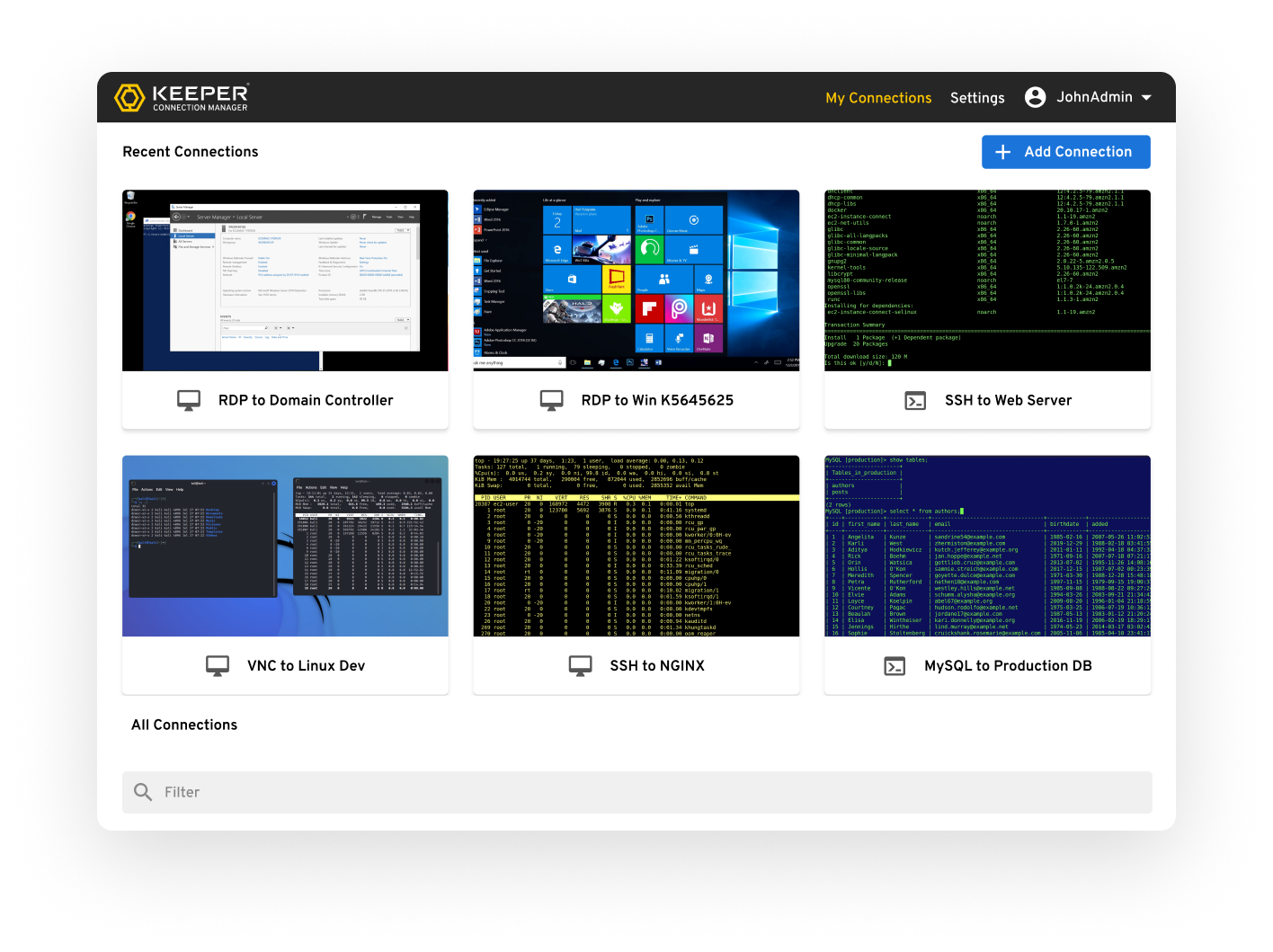Click terminal icon beside SSH to Web Server

915,401
